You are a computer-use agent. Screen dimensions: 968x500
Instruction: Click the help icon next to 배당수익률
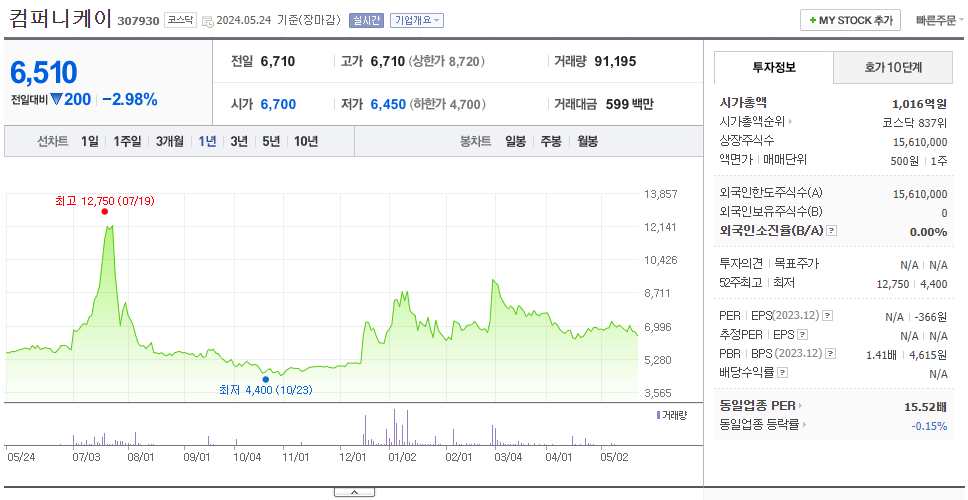(x=783, y=373)
